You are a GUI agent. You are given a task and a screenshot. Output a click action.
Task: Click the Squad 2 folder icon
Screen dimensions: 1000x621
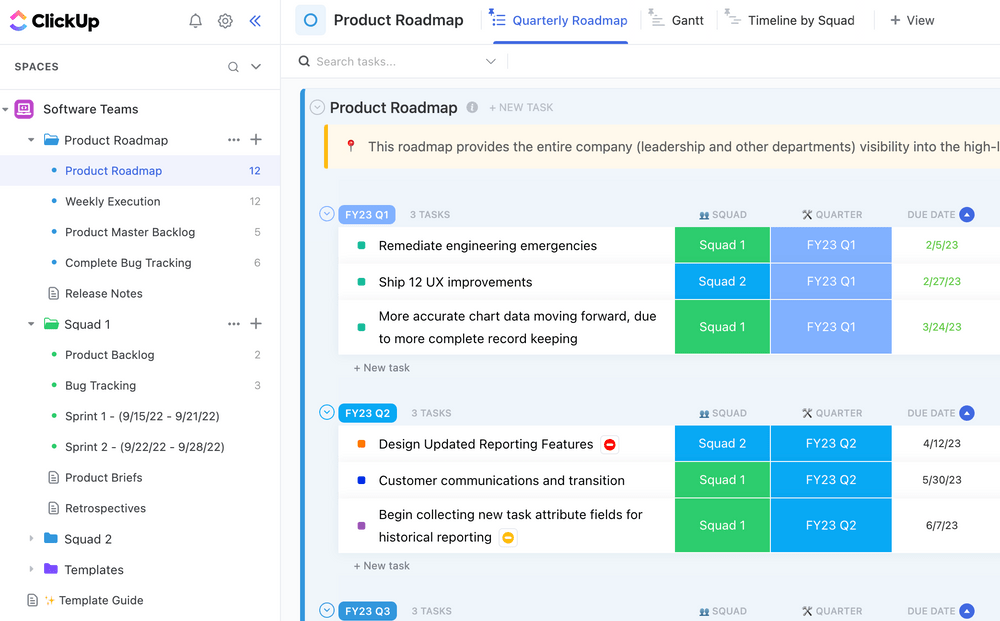[51, 538]
